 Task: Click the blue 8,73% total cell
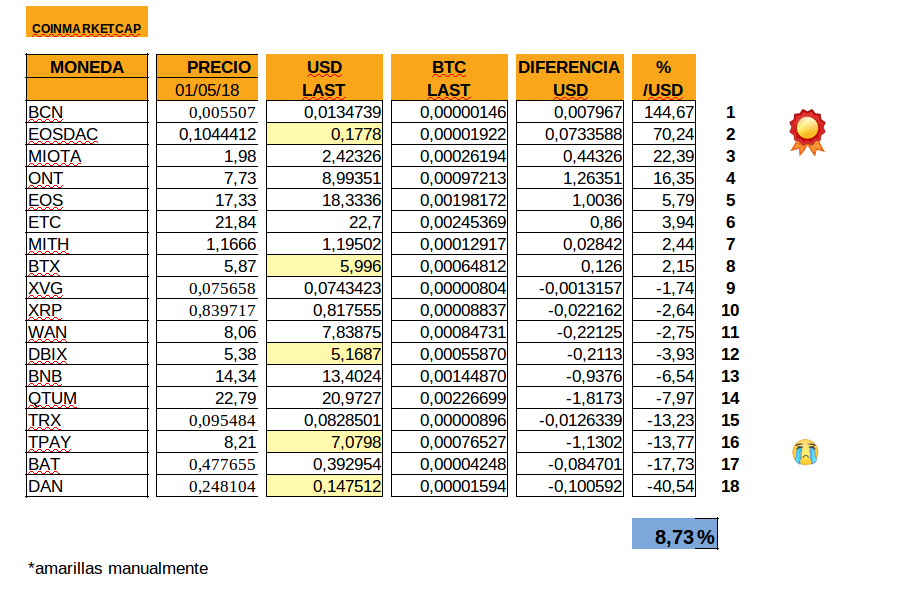[x=674, y=536]
